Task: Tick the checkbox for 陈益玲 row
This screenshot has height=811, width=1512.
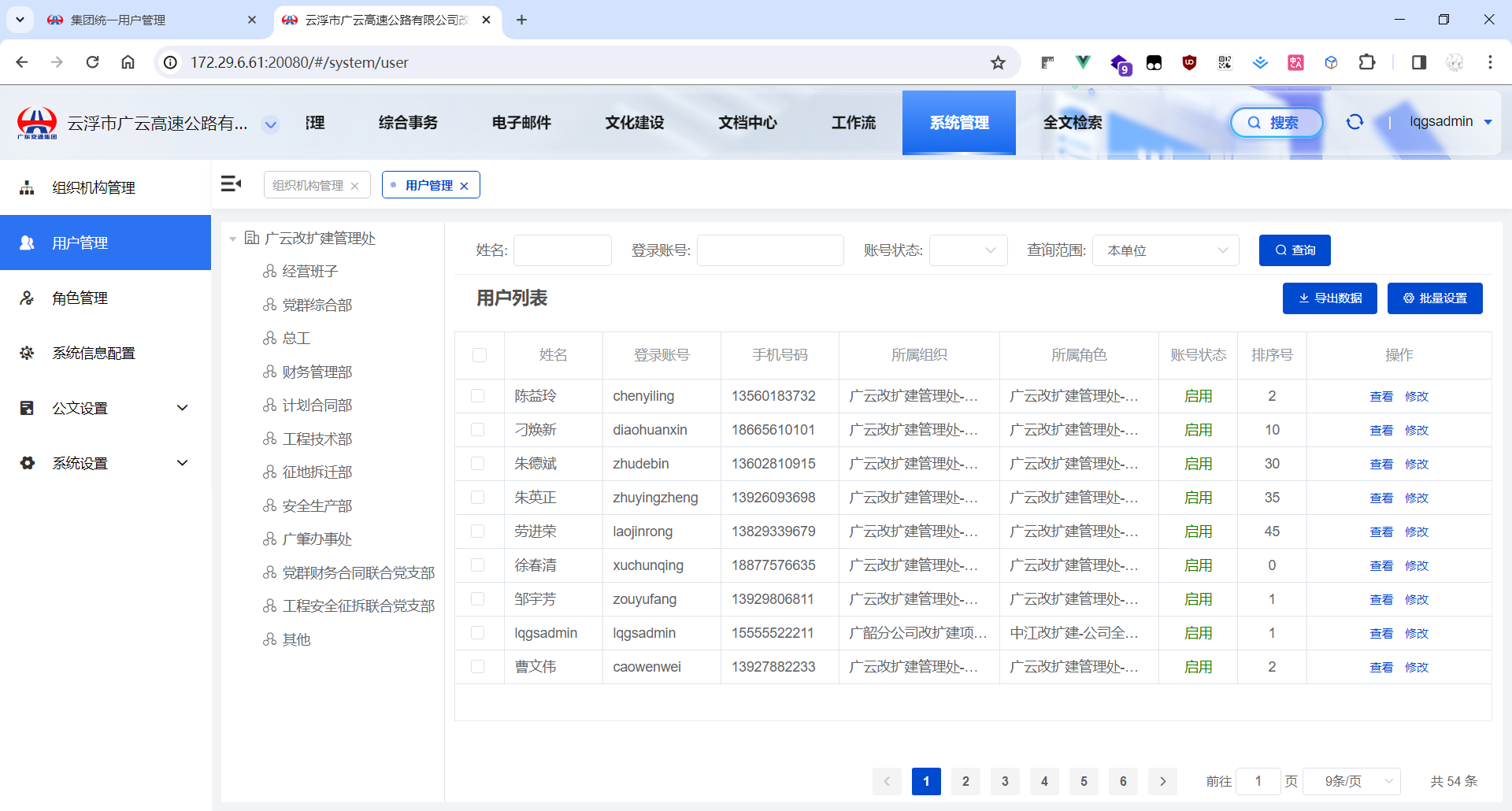Action: pyautogui.click(x=478, y=396)
